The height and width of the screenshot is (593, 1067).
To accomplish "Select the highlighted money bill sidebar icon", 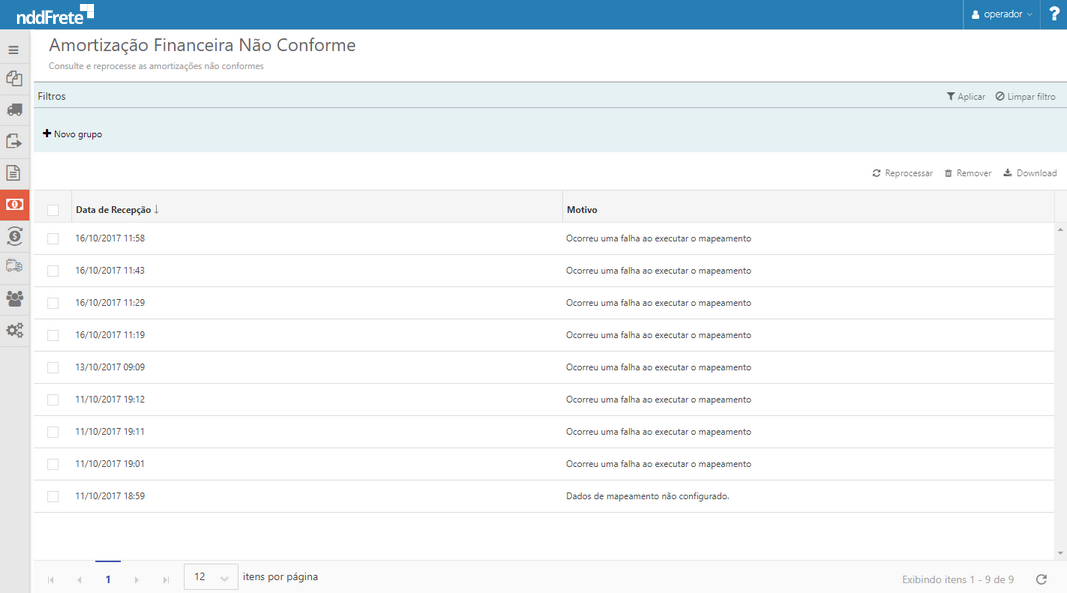I will tap(14, 204).
